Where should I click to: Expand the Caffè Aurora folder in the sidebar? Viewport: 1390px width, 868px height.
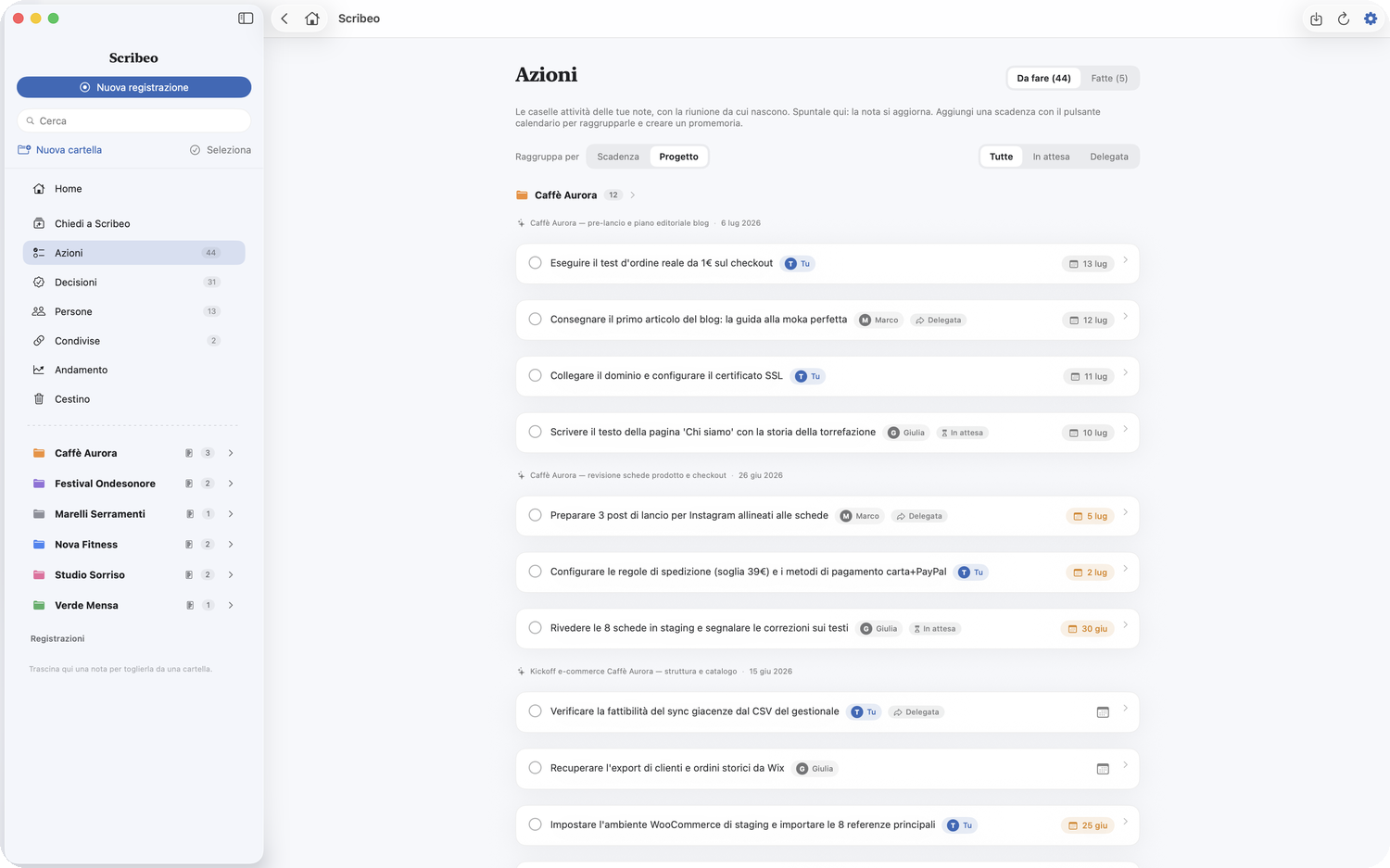click(x=231, y=453)
